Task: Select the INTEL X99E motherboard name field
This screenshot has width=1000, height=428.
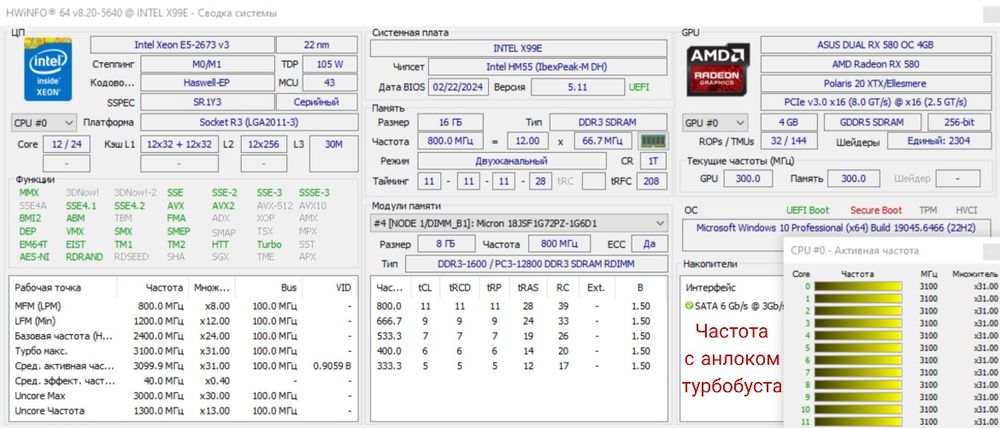Action: [518, 48]
